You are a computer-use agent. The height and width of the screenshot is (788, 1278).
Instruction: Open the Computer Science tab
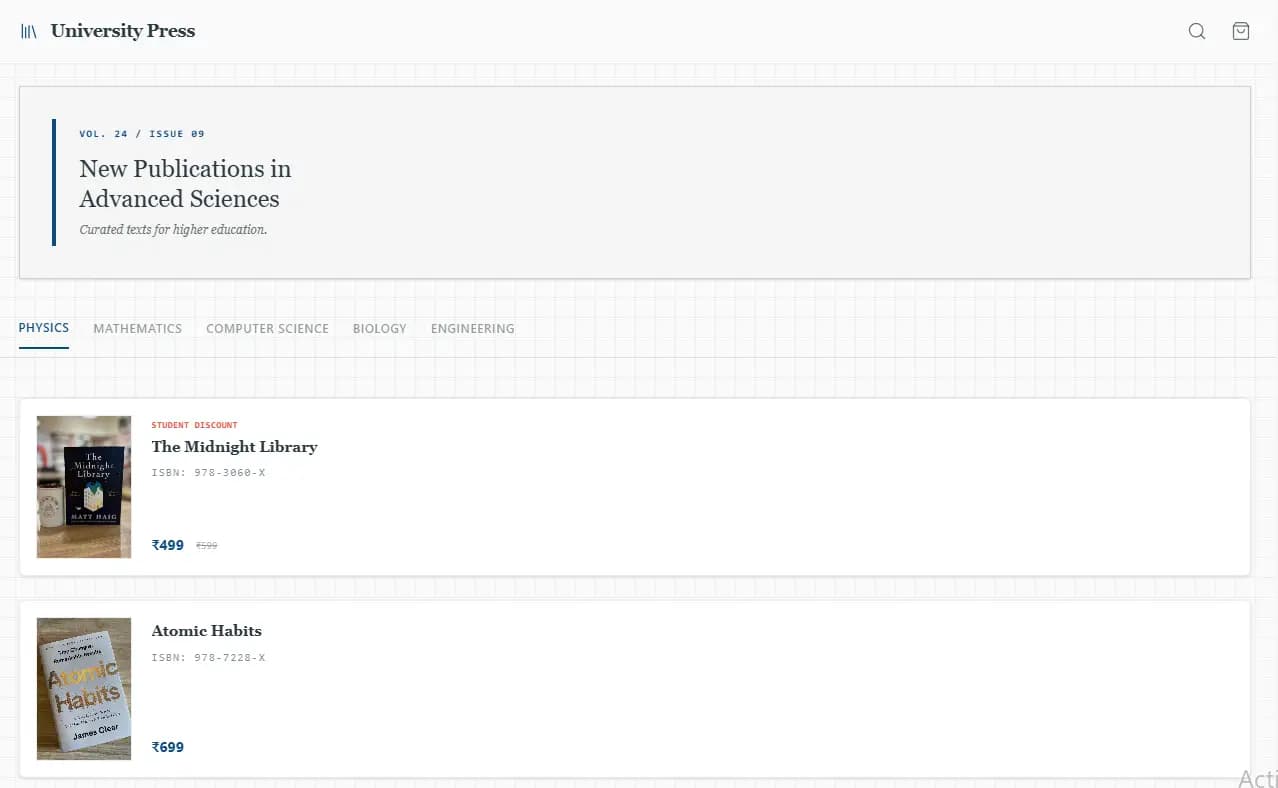[267, 328]
